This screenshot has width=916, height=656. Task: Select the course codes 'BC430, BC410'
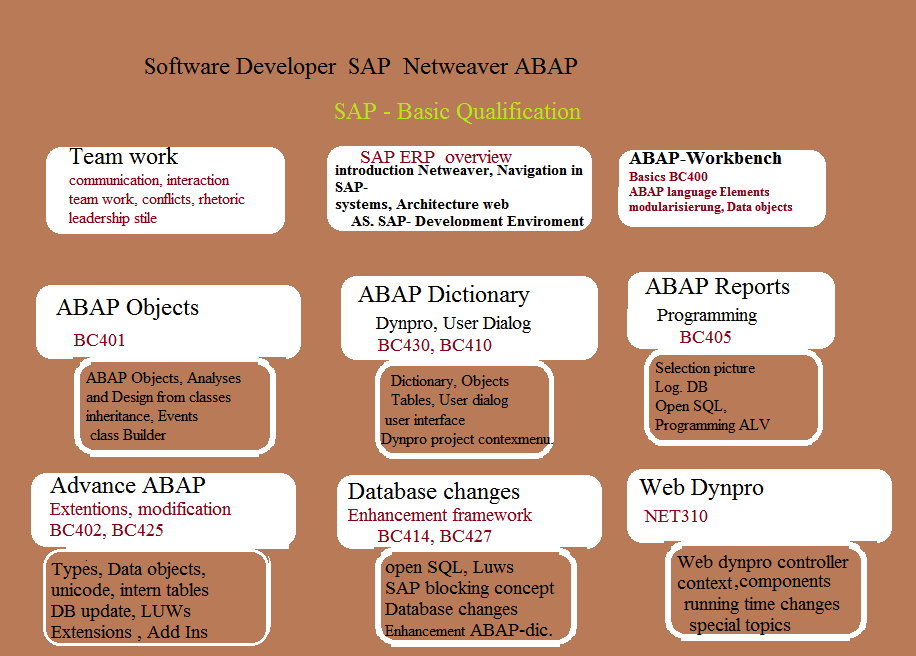pyautogui.click(x=435, y=345)
